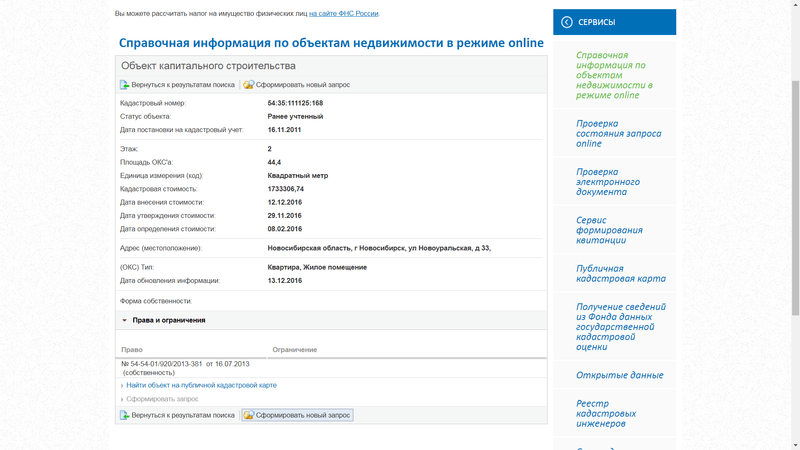
Task: Click the icon on the bottom 'Сформировать новый запрос' button
Action: [249, 415]
